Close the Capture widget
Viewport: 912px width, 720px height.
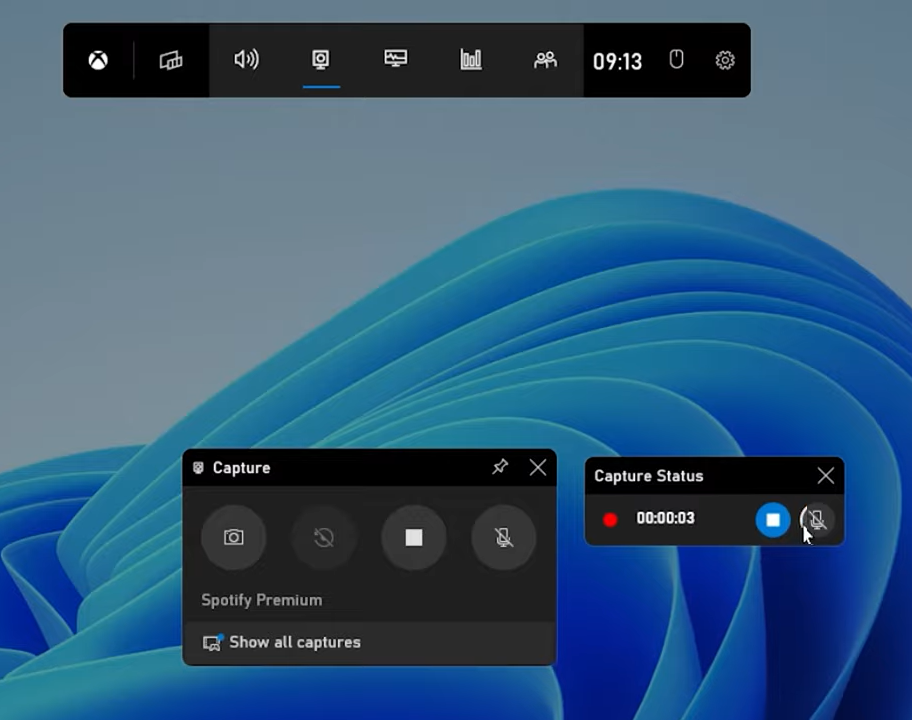538,467
